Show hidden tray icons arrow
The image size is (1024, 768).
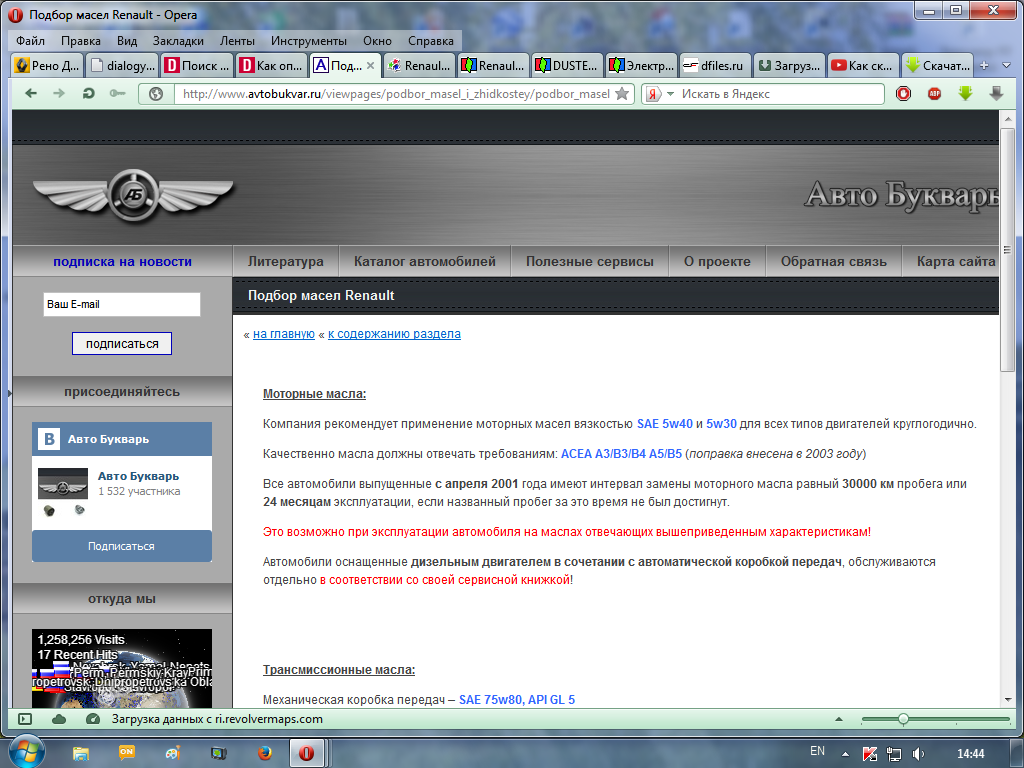845,754
